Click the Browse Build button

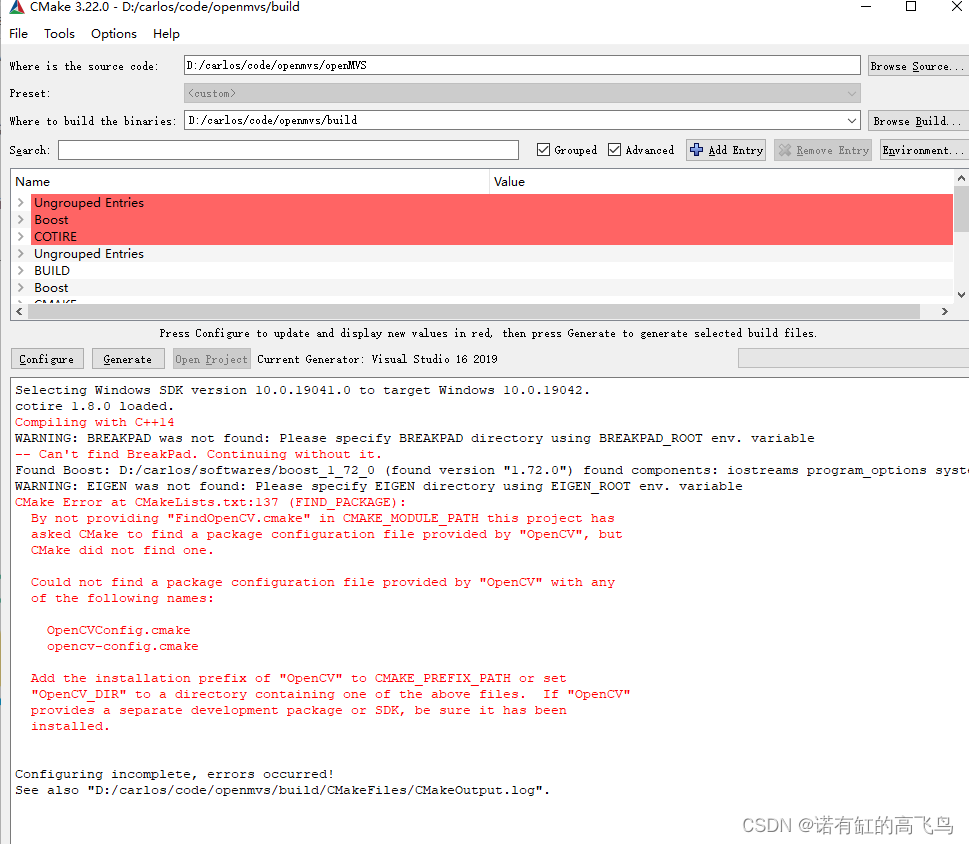(x=918, y=120)
